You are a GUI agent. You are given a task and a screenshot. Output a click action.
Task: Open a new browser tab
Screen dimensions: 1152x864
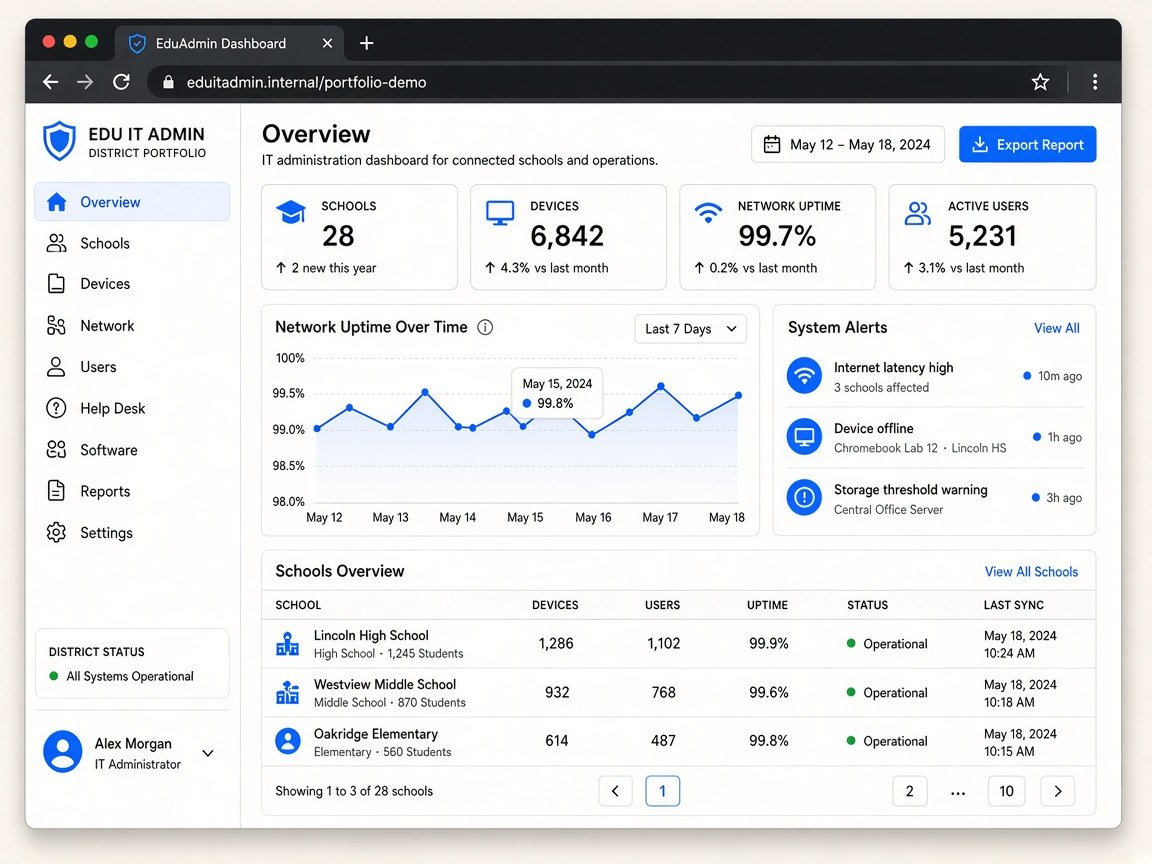click(367, 43)
